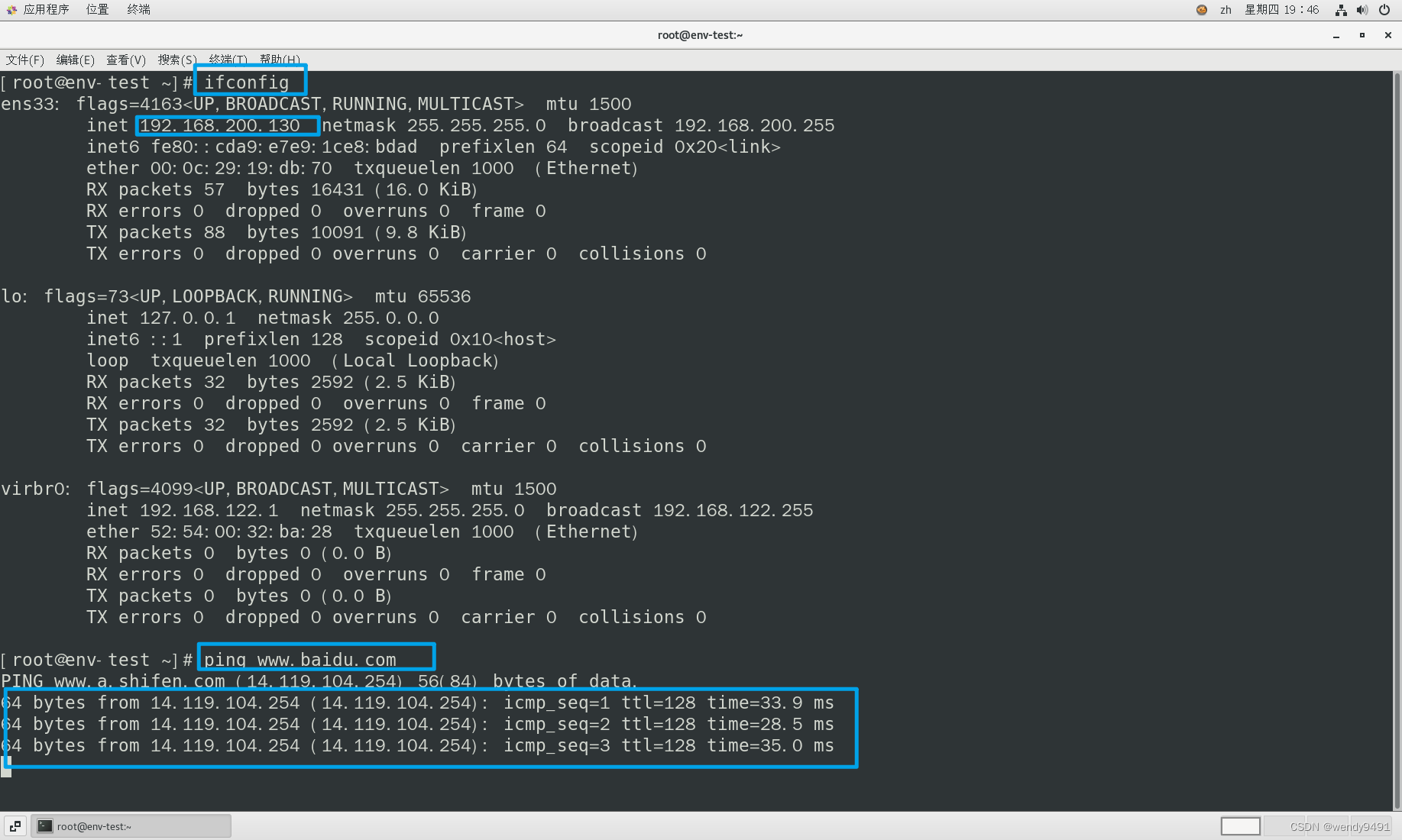The image size is (1402, 840).
Task: Switch input method by clicking the zh indicator
Action: point(1226,9)
